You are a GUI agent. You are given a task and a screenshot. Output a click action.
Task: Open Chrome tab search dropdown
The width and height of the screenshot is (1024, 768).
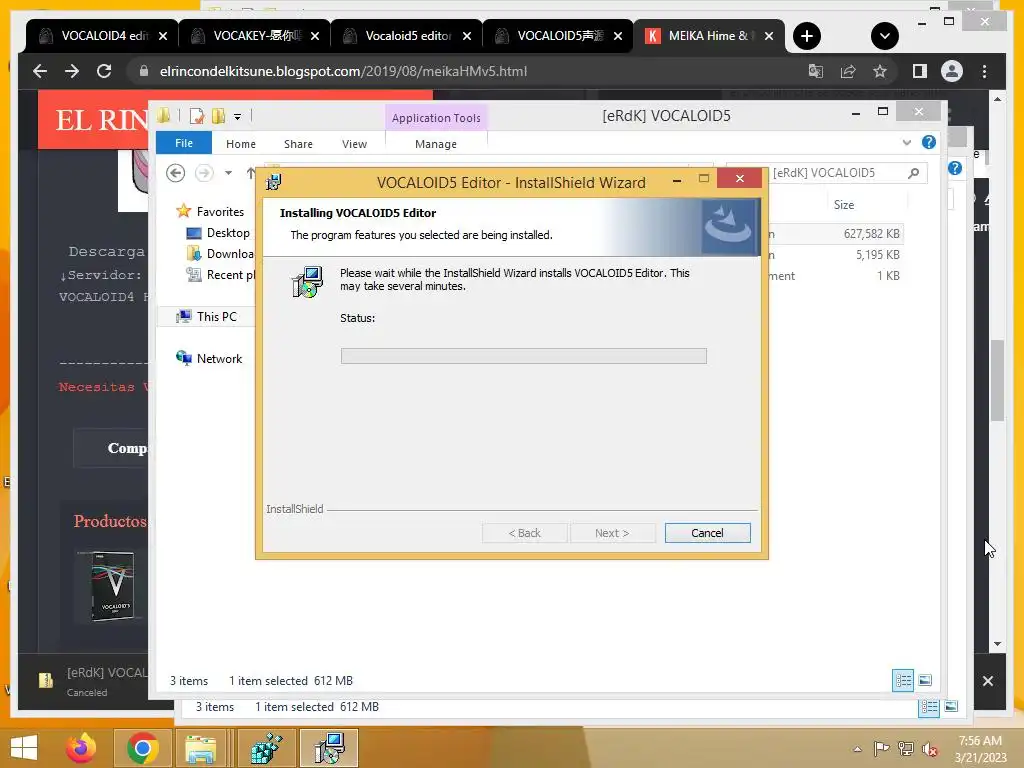tap(885, 36)
